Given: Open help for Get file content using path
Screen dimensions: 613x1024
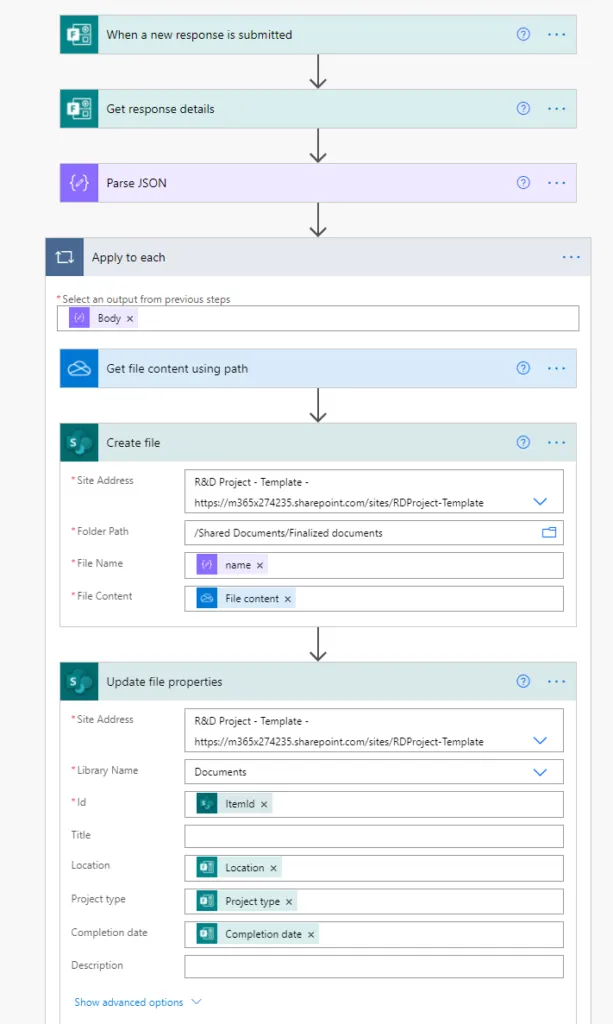Looking at the screenshot, I should point(524,368).
